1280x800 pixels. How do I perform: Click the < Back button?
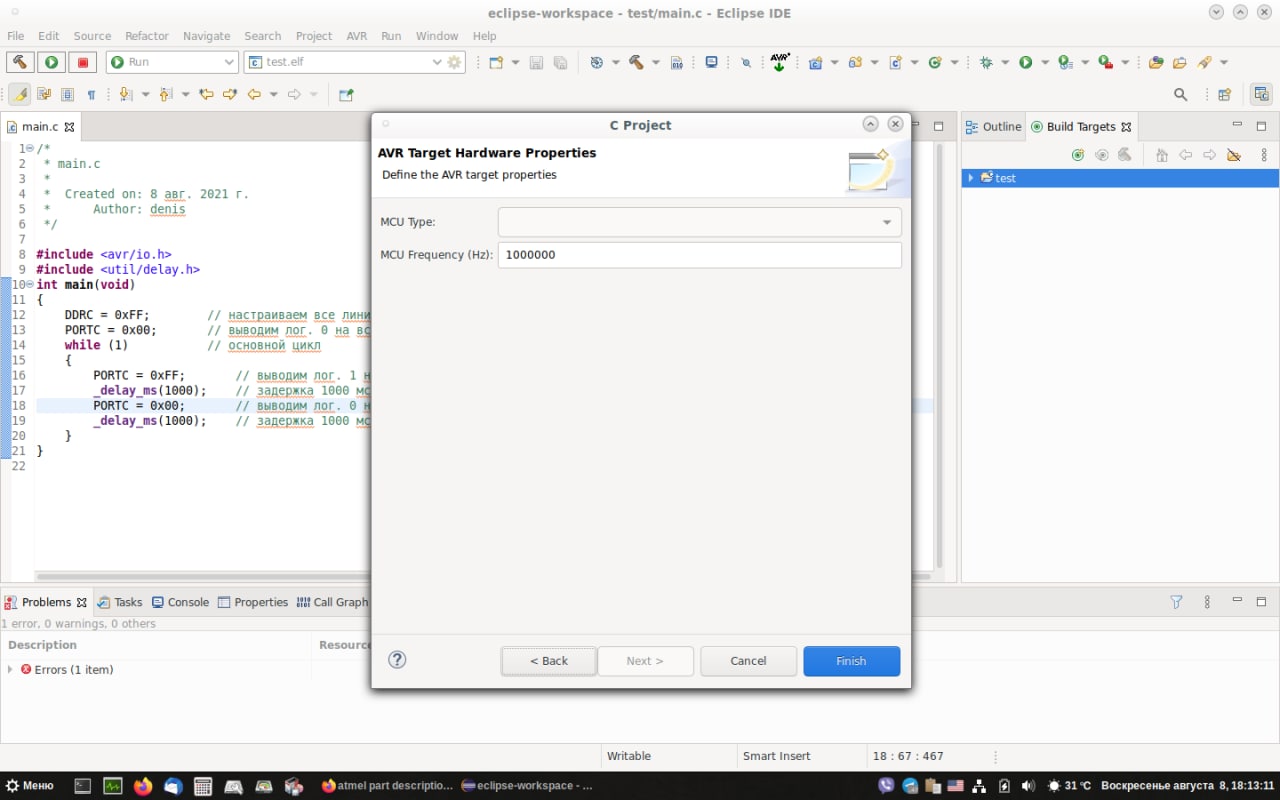(549, 661)
